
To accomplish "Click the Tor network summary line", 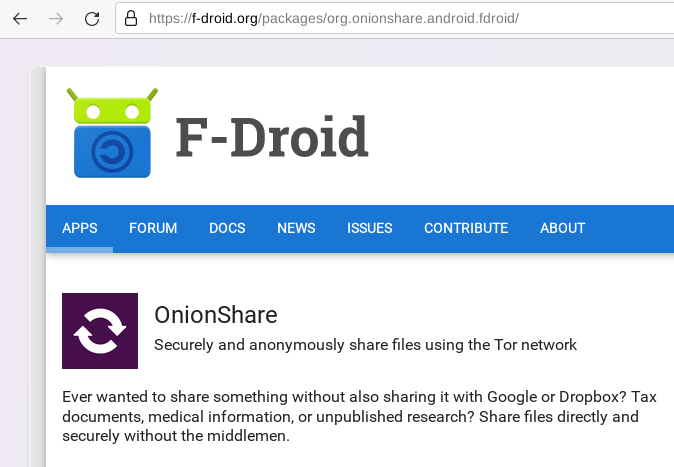I will pos(365,345).
